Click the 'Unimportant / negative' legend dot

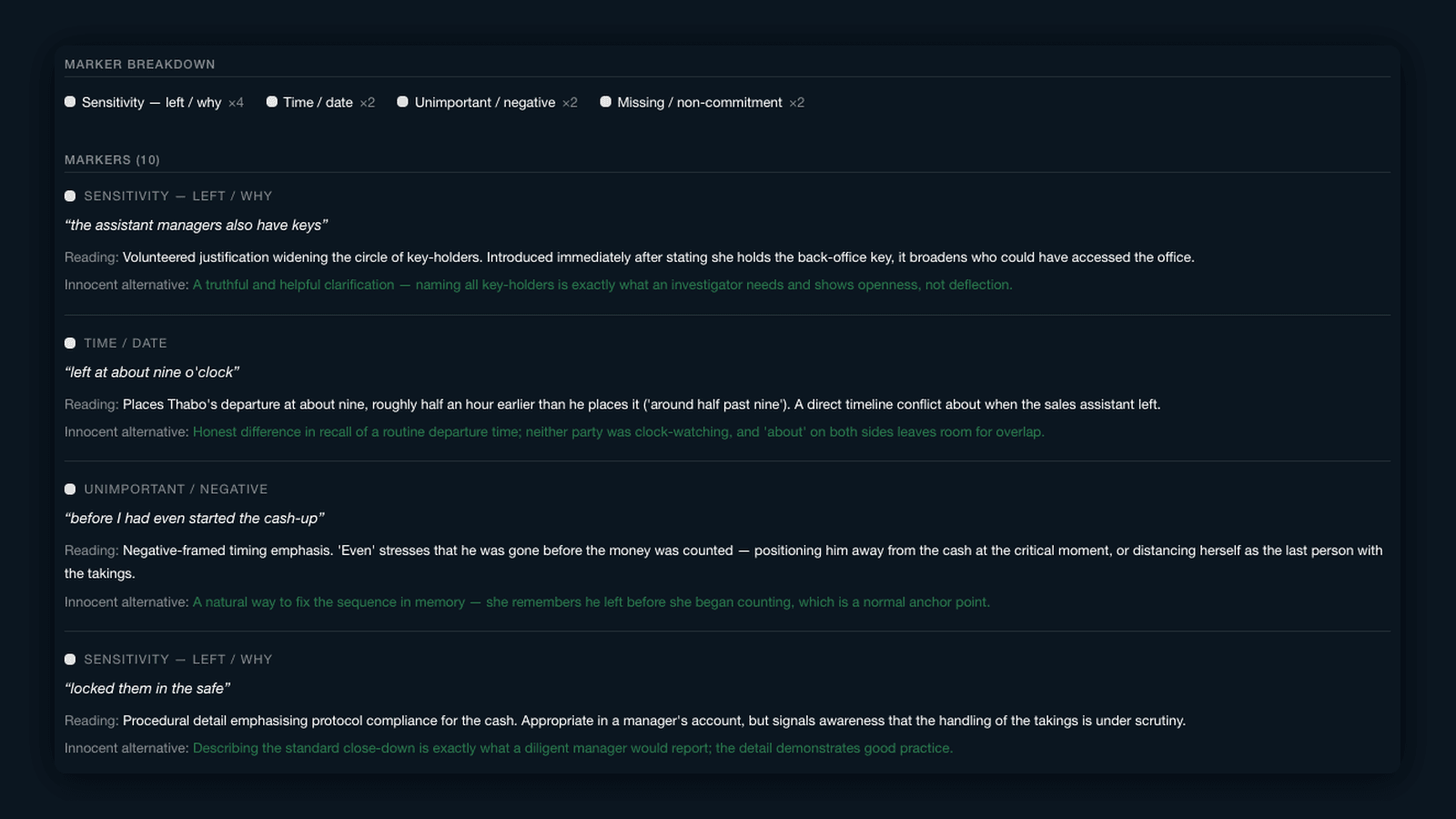tap(402, 102)
